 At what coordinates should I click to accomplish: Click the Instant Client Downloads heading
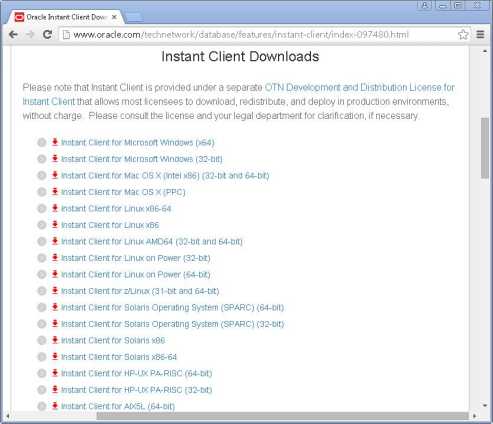pyautogui.click(x=240, y=56)
